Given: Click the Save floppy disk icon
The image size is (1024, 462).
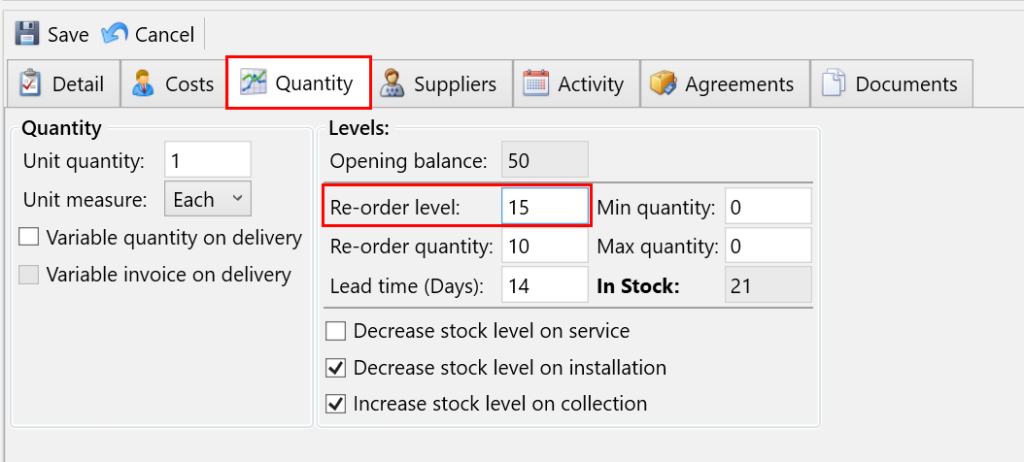Looking at the screenshot, I should (x=28, y=34).
